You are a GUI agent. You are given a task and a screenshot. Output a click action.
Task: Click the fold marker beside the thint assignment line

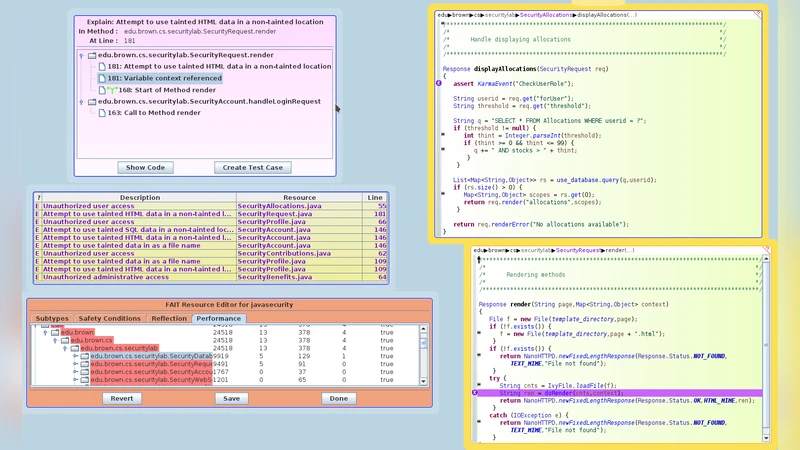click(443, 134)
